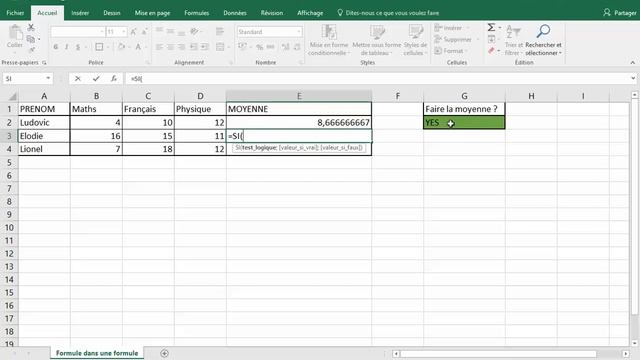Toggle underline formatting

coord(78,47)
